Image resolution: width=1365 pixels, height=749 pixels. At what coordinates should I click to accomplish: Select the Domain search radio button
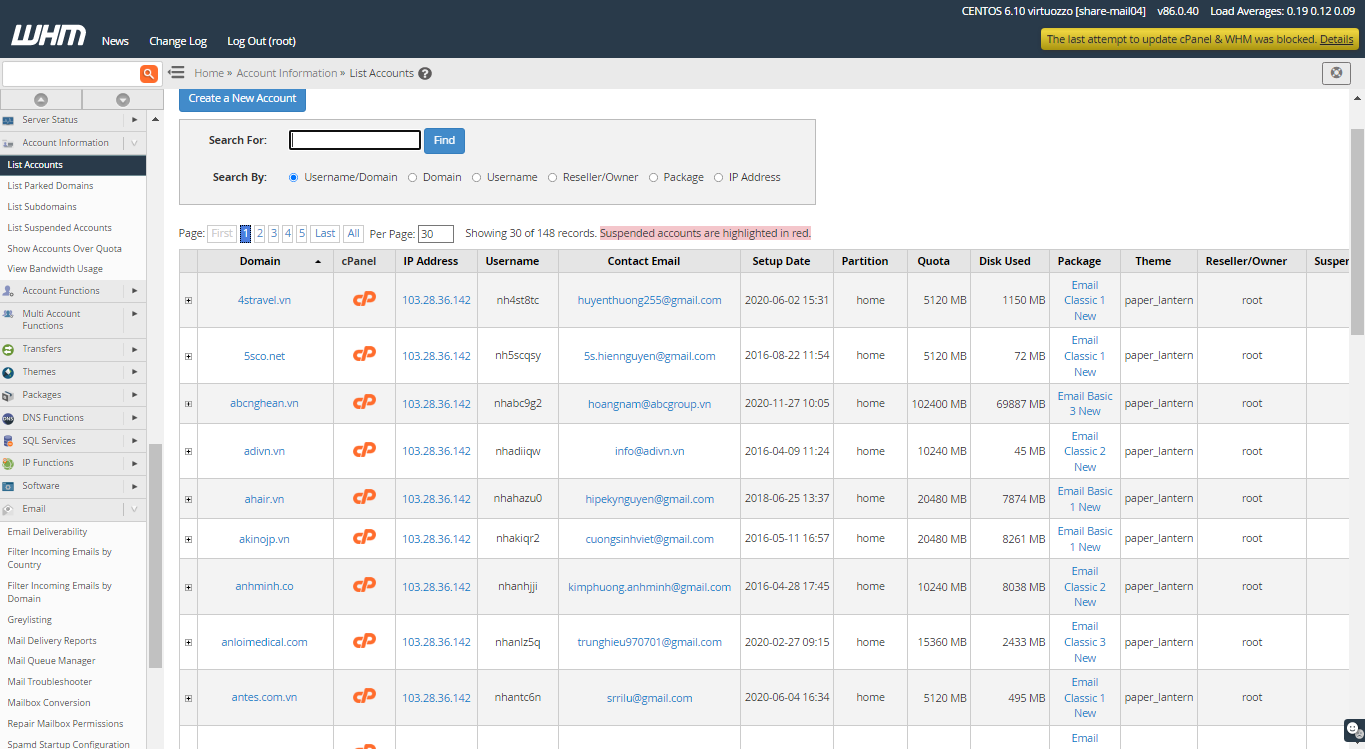point(412,178)
